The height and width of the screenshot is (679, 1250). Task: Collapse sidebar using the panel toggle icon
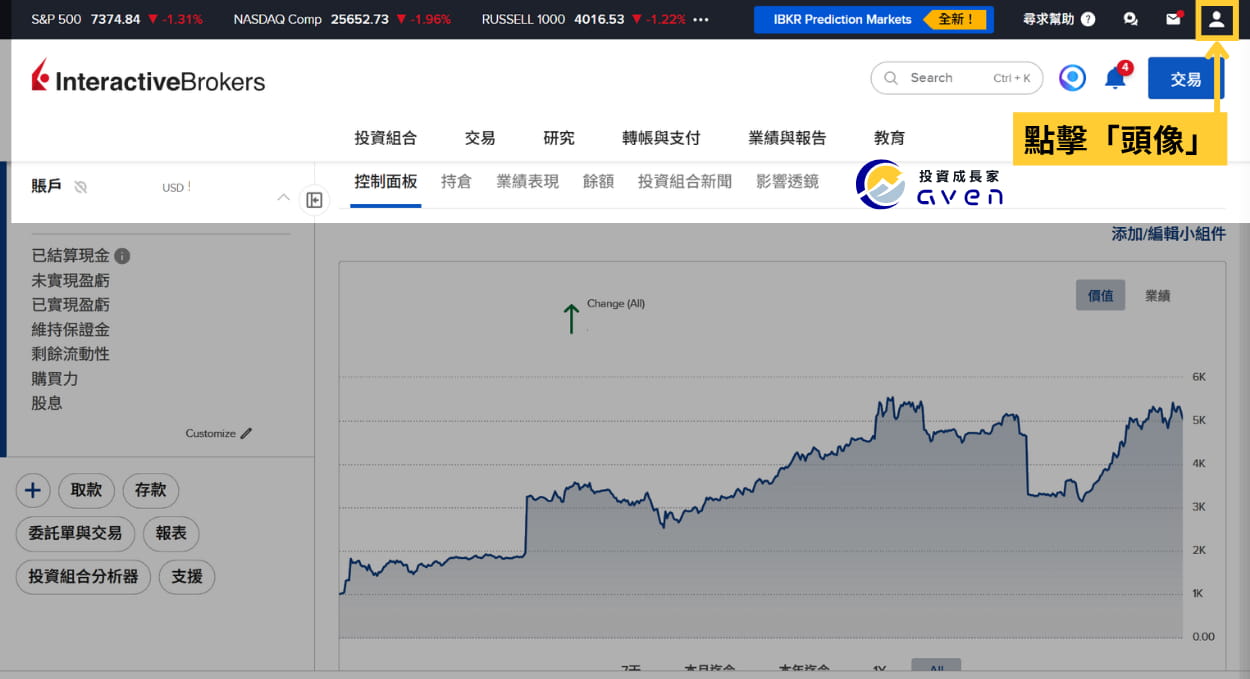tap(314, 200)
